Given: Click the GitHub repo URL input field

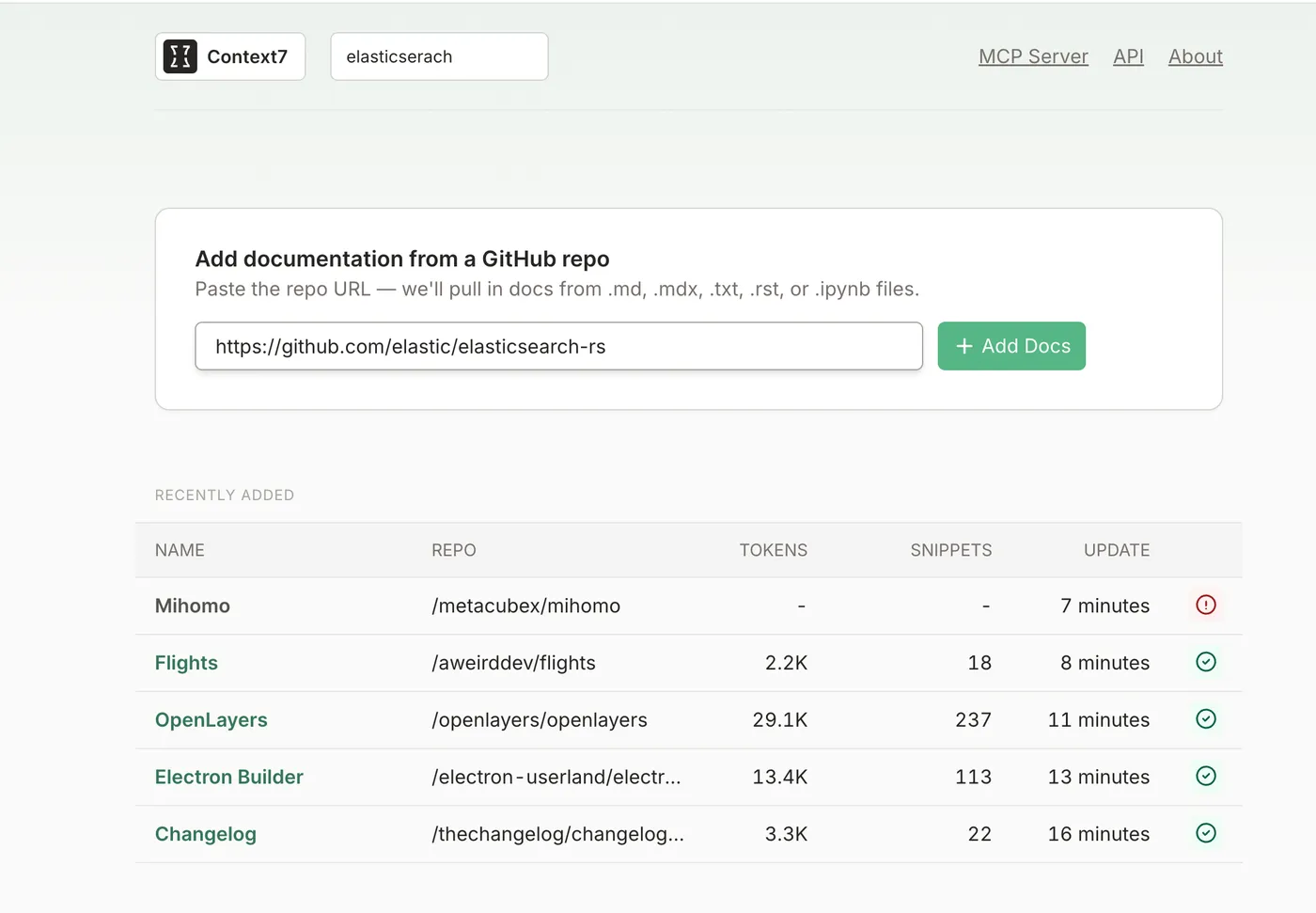Looking at the screenshot, I should pyautogui.click(x=558, y=346).
